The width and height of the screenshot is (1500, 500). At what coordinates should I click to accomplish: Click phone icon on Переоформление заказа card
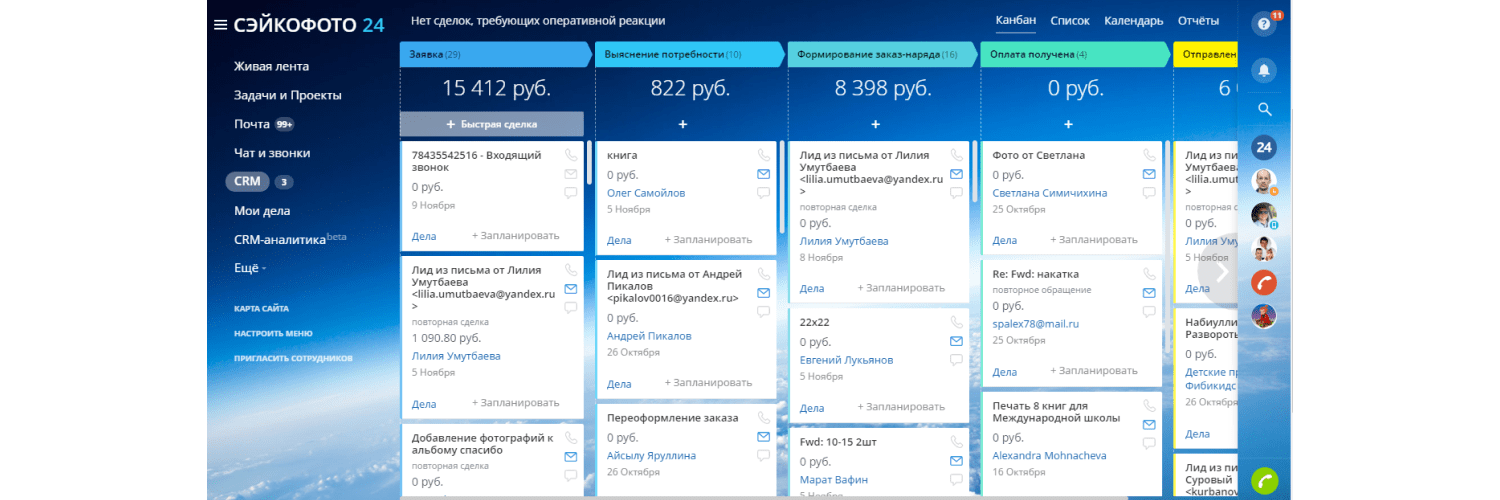tap(763, 418)
